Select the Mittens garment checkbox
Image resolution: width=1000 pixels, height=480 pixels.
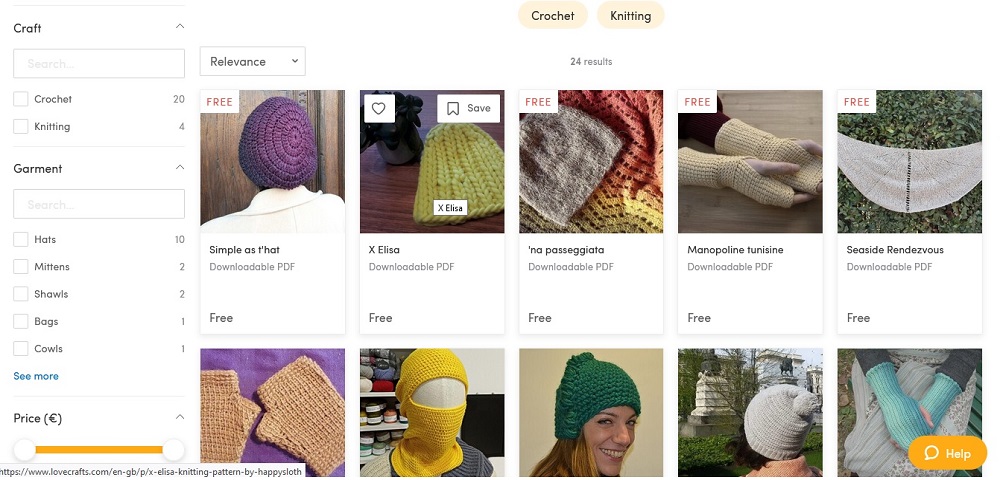coord(21,267)
